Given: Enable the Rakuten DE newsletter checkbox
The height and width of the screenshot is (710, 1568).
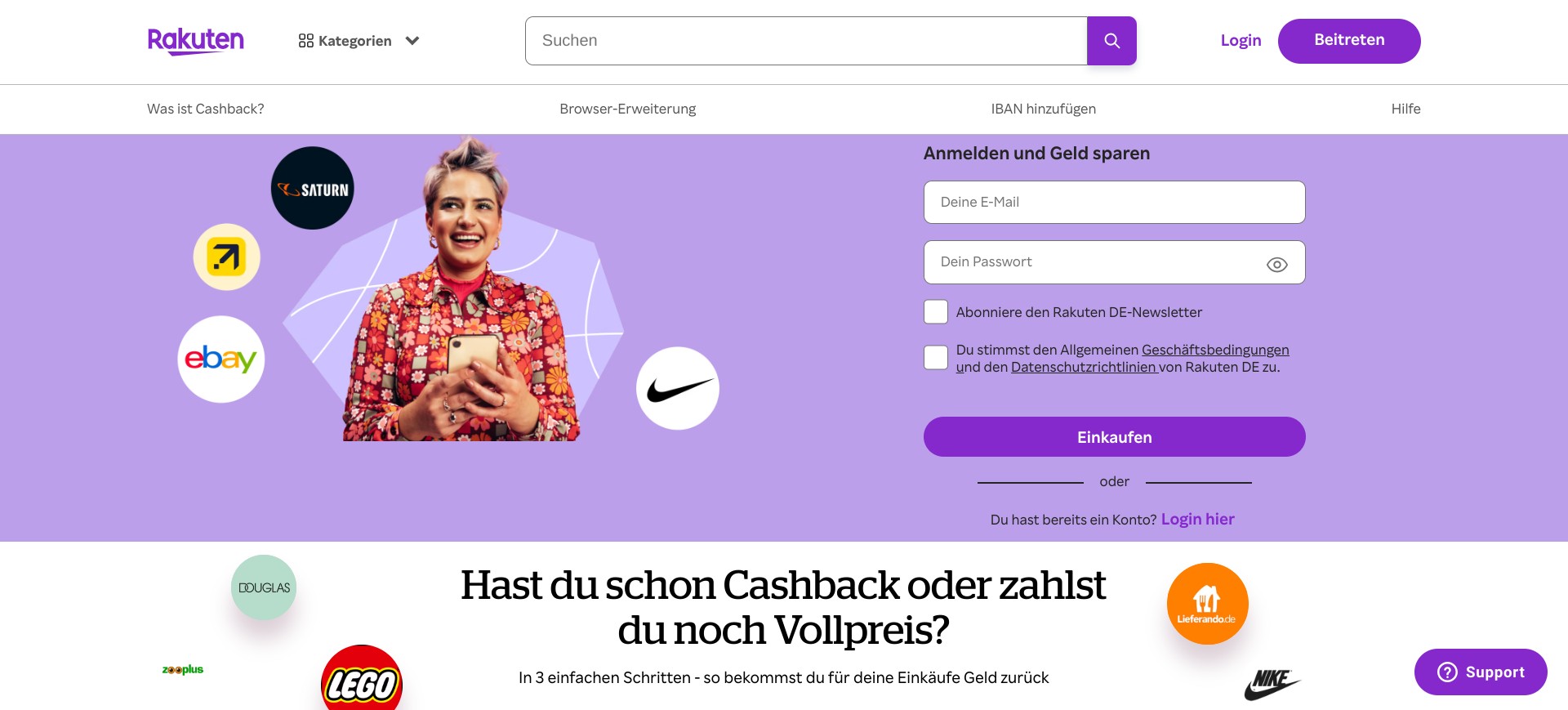Looking at the screenshot, I should pos(936,312).
